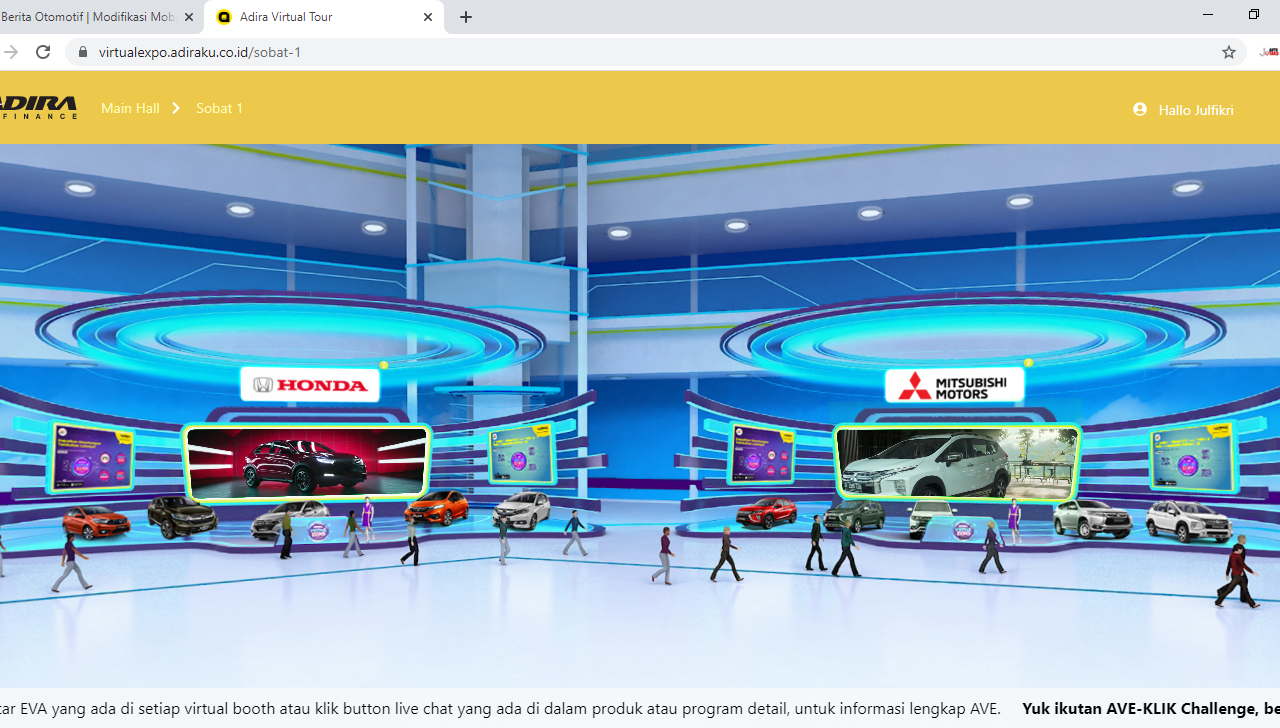Click the yellow hotspot above the Mitsubishi Motors sign

[x=1028, y=363]
